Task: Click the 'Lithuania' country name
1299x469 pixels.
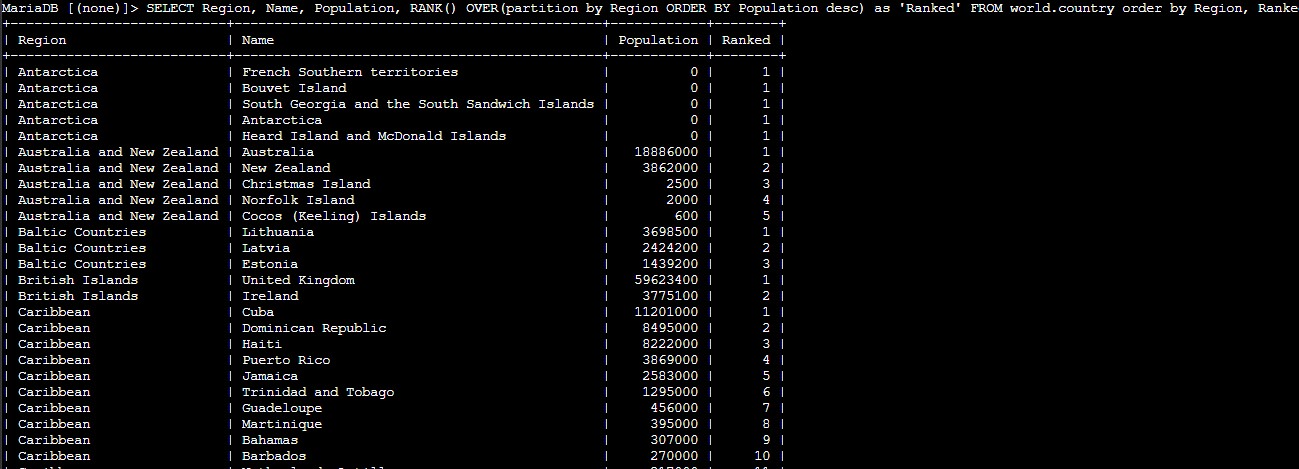Action: [278, 232]
